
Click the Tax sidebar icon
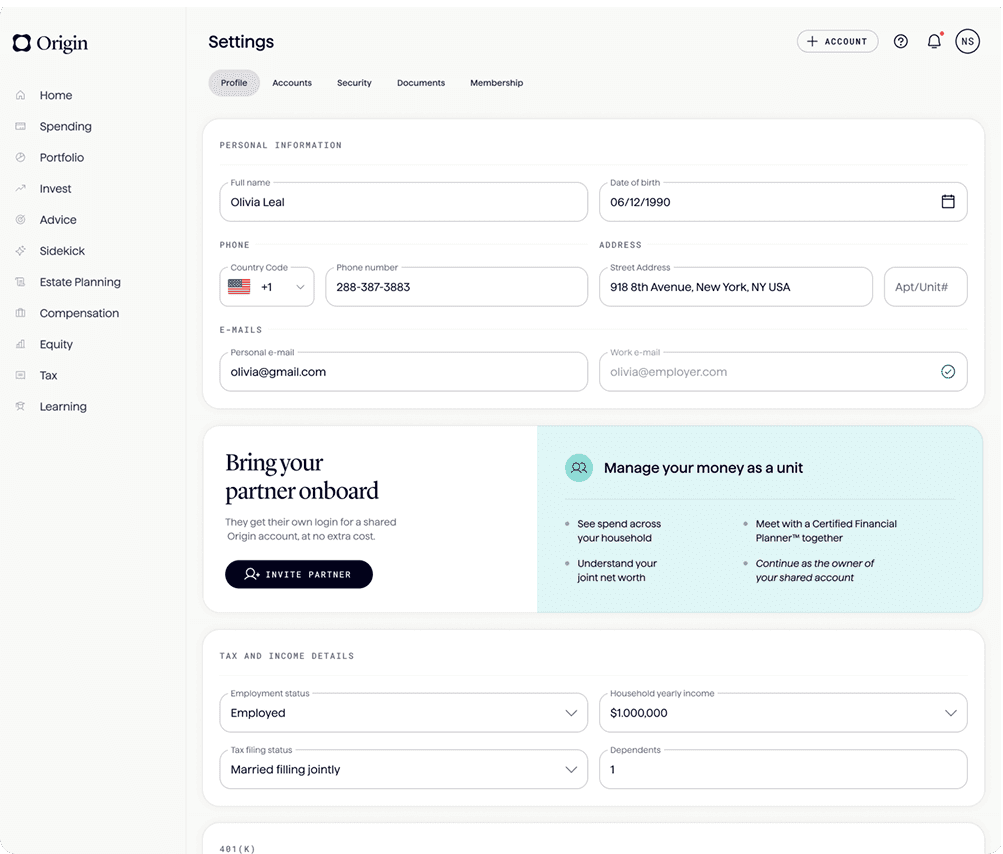tap(20, 376)
